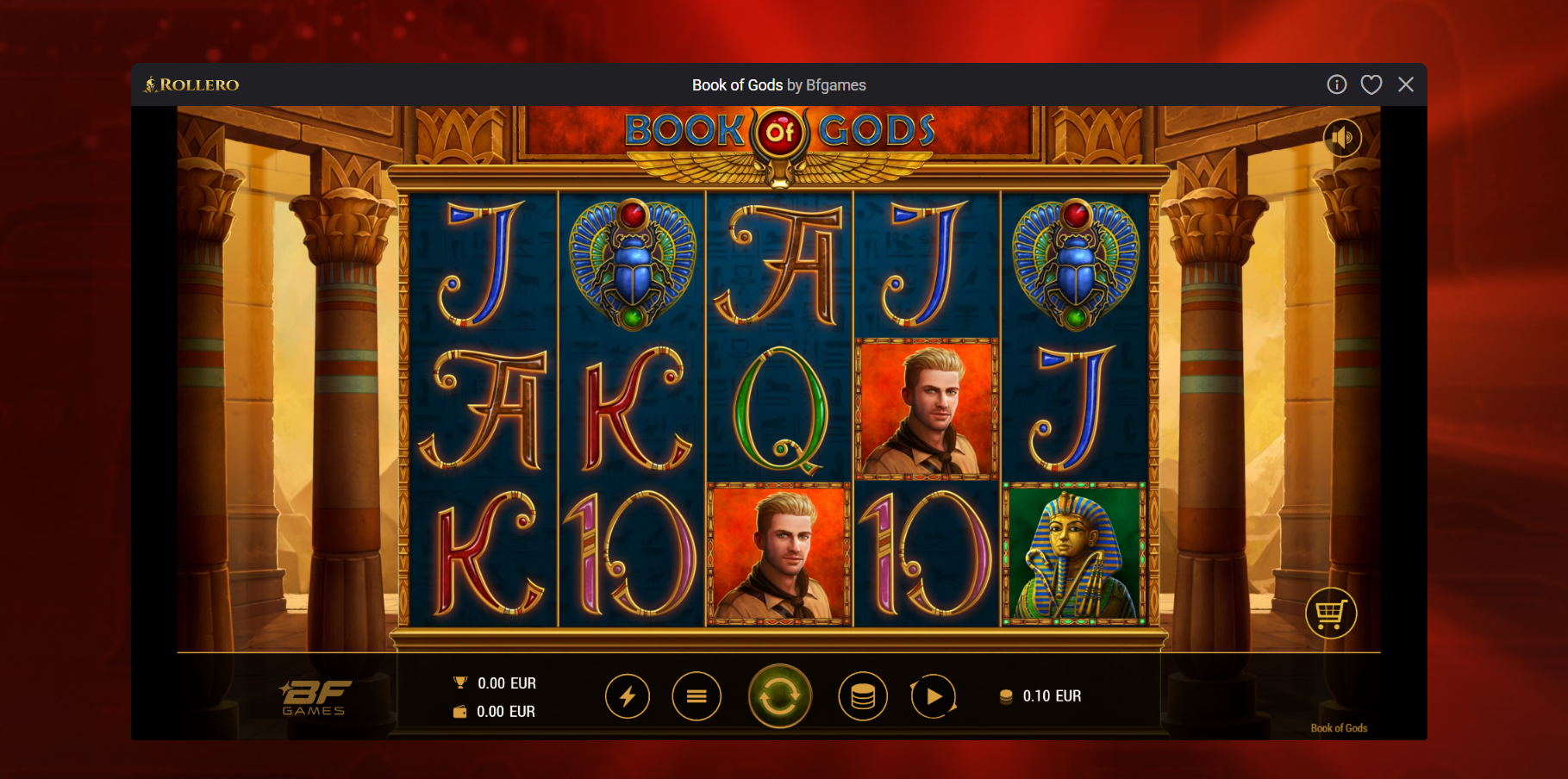Open the game menu hamburger icon

(x=697, y=696)
